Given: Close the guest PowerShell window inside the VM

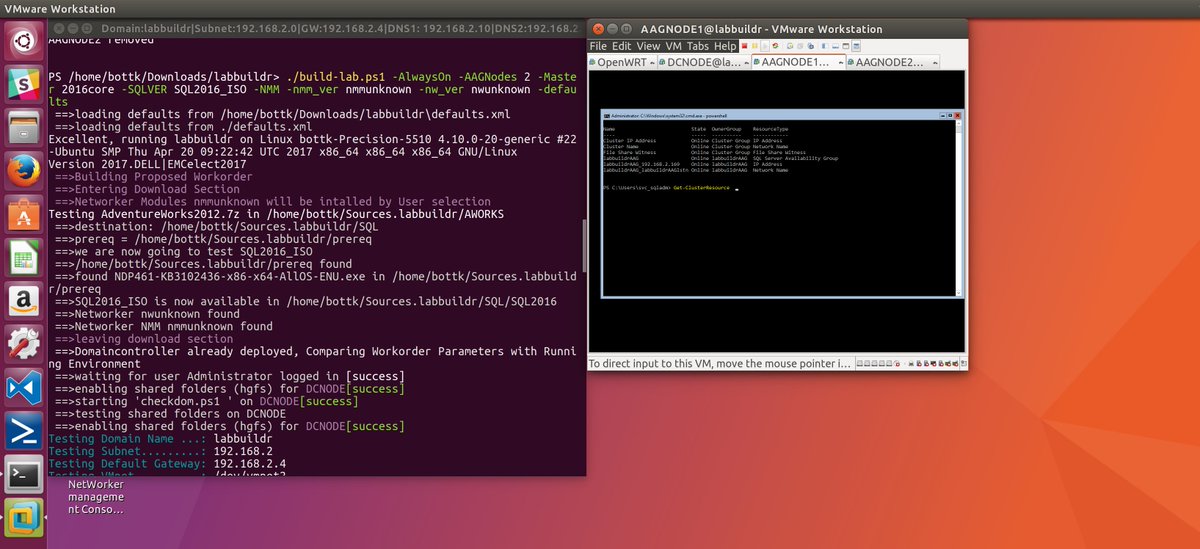Looking at the screenshot, I should point(957,116).
